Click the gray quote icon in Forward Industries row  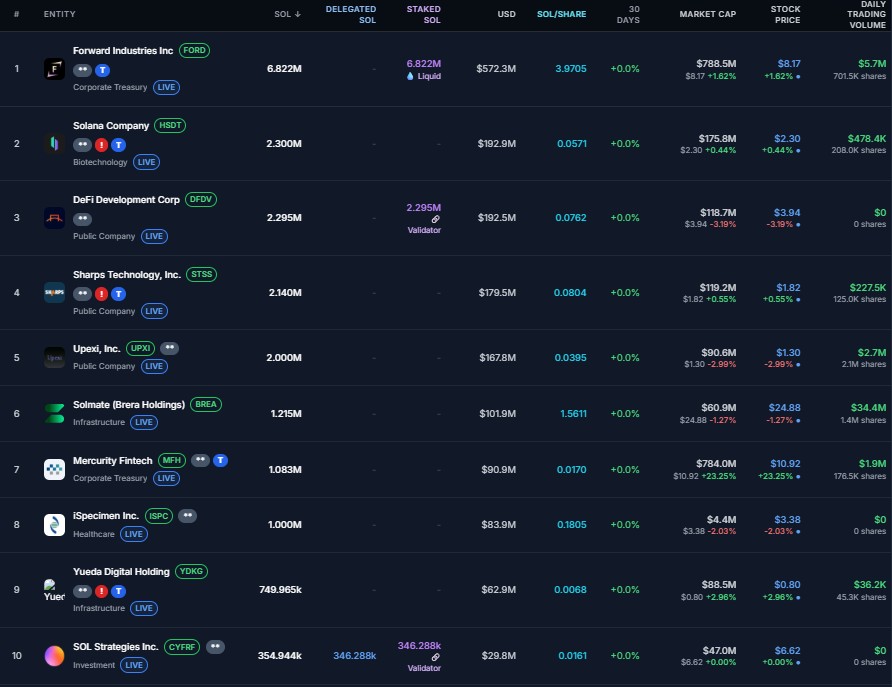(x=82, y=70)
